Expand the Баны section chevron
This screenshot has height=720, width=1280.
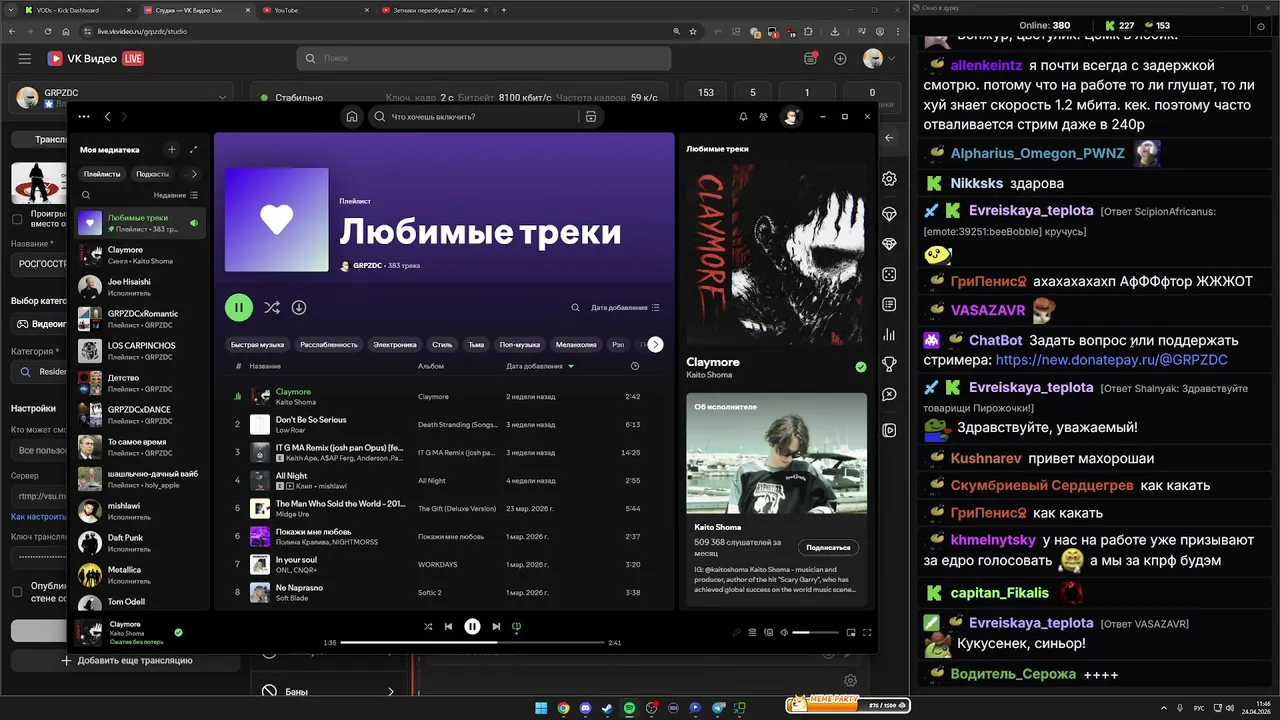pos(392,691)
